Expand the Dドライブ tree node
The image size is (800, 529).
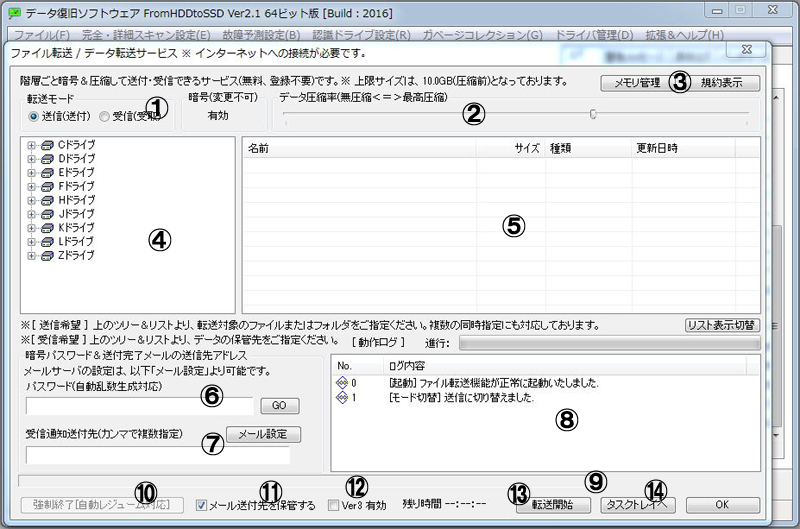click(x=32, y=159)
